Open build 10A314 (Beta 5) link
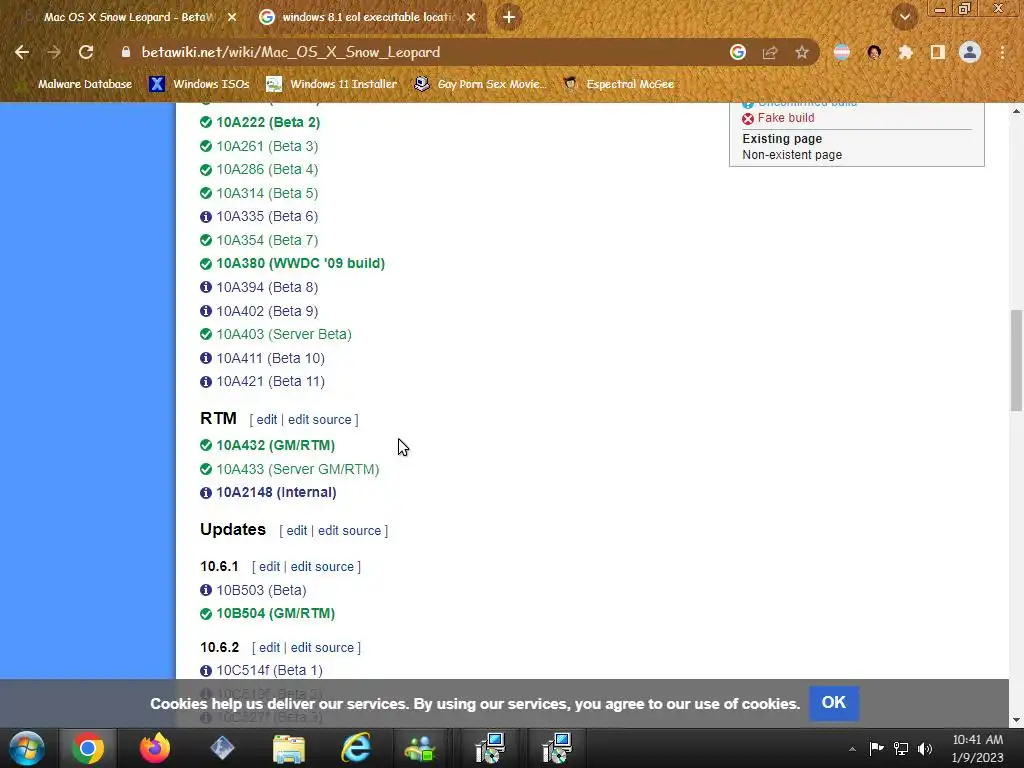Image resolution: width=1024 pixels, height=768 pixels. click(x=267, y=193)
